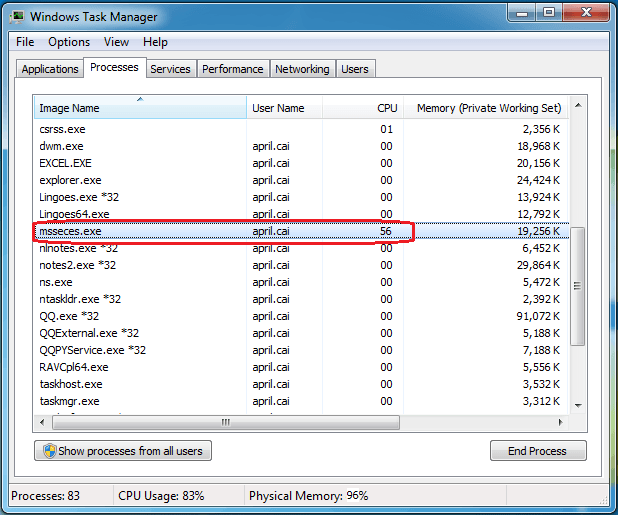618x515 pixels.
Task: Select the QQPYService.exe *32 process
Action: click(x=301, y=350)
